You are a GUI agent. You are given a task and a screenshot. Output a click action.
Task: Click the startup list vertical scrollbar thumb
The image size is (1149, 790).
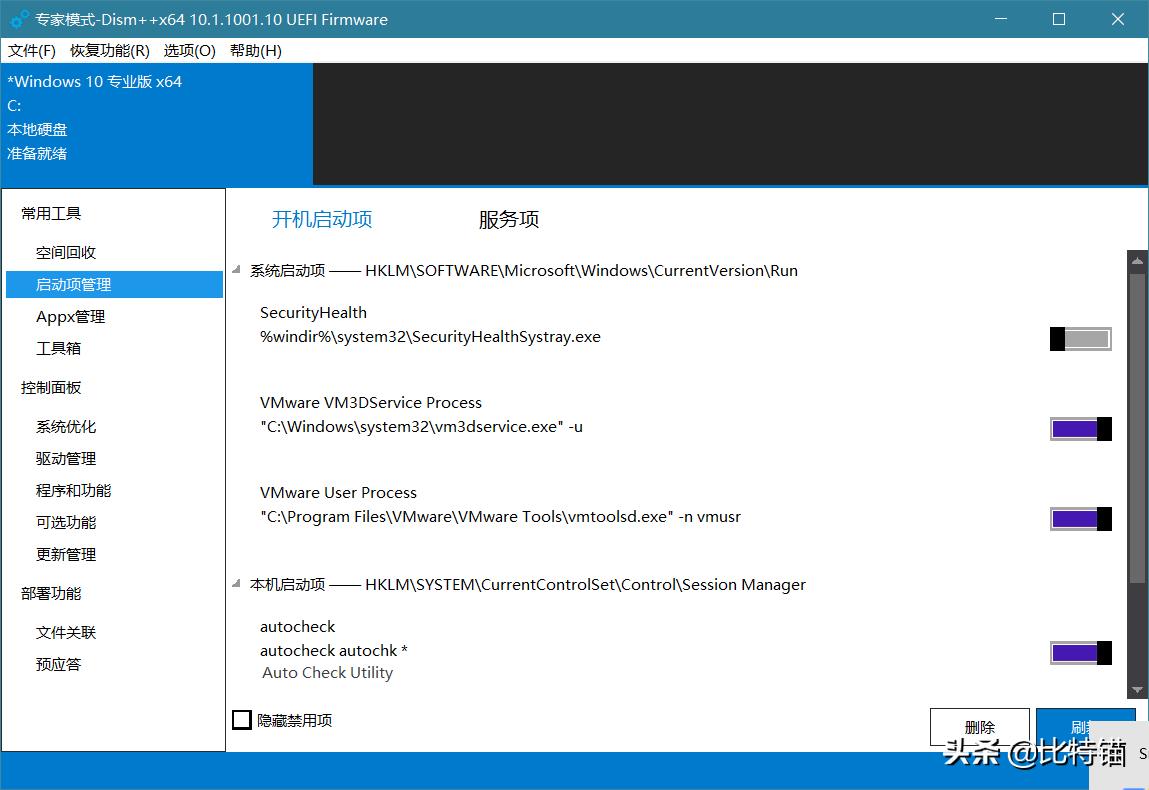pyautogui.click(x=1137, y=429)
